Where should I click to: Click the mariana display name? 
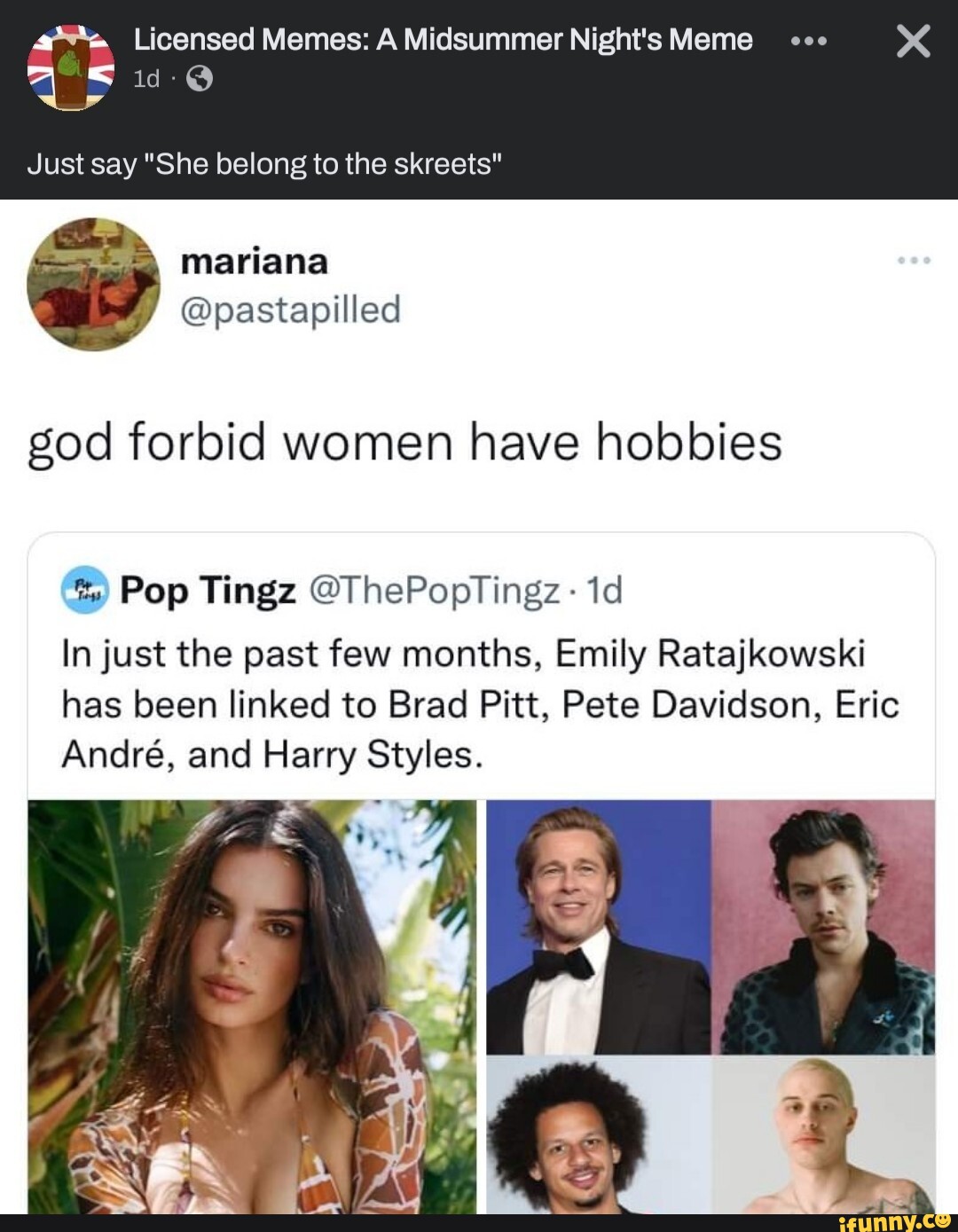(x=254, y=262)
